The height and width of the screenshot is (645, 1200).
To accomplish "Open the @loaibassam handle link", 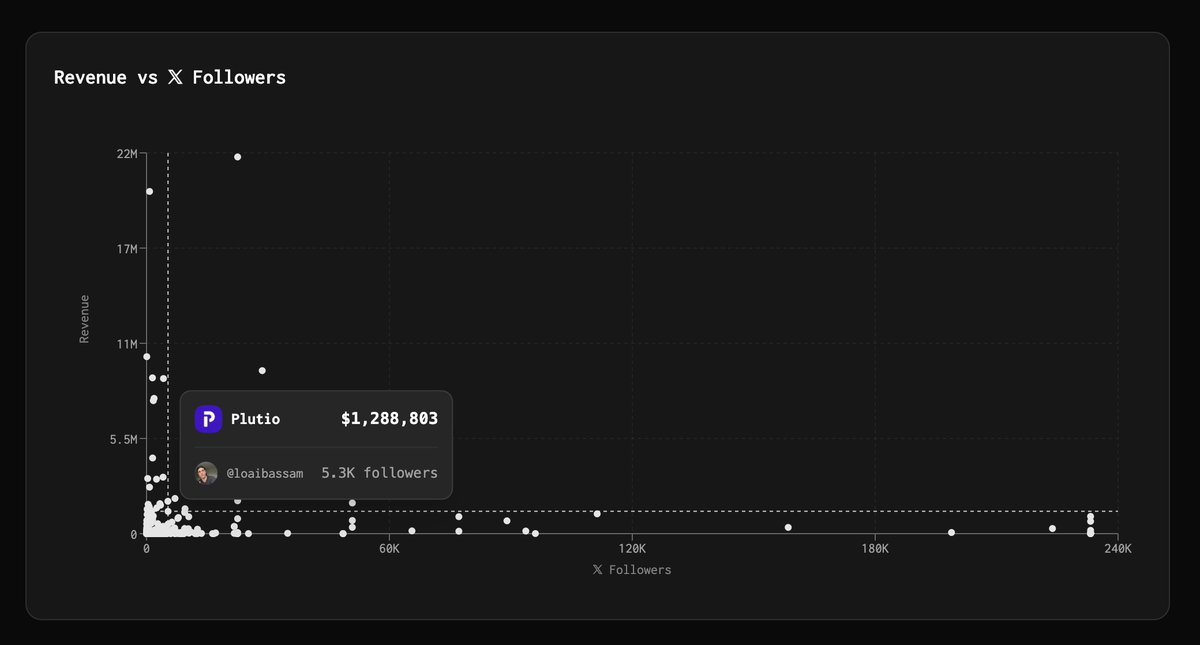I will (264, 473).
